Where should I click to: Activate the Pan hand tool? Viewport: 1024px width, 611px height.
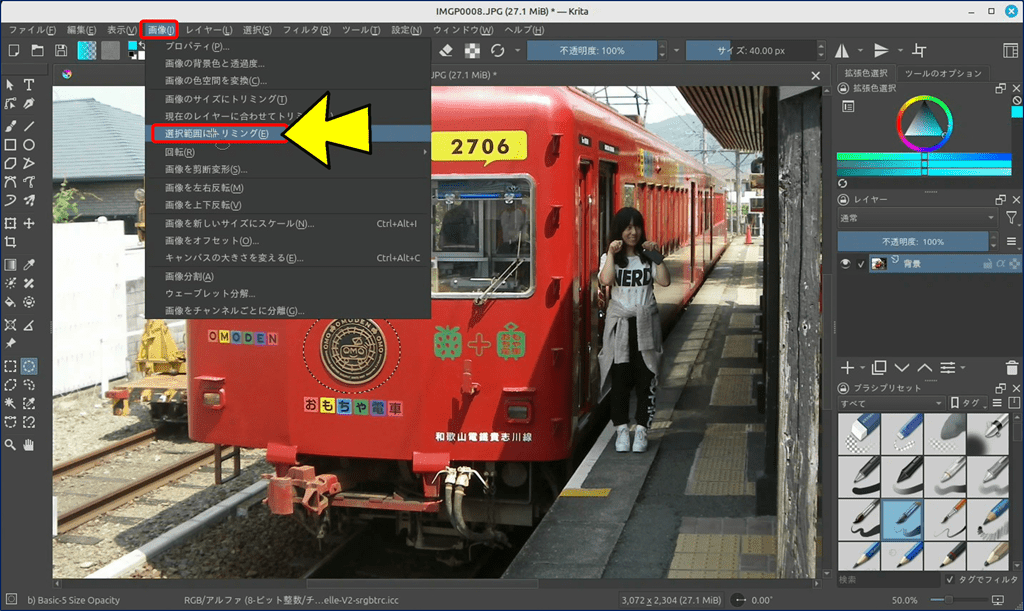coord(29,444)
